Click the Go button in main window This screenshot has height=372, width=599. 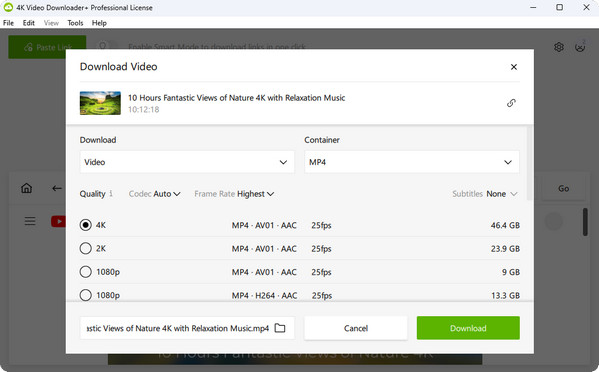(x=563, y=188)
